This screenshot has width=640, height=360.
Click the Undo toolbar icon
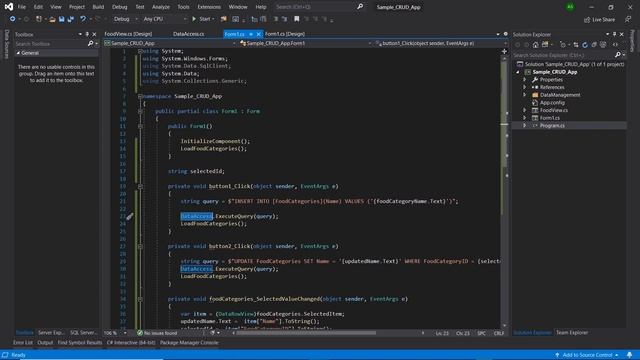83,19
